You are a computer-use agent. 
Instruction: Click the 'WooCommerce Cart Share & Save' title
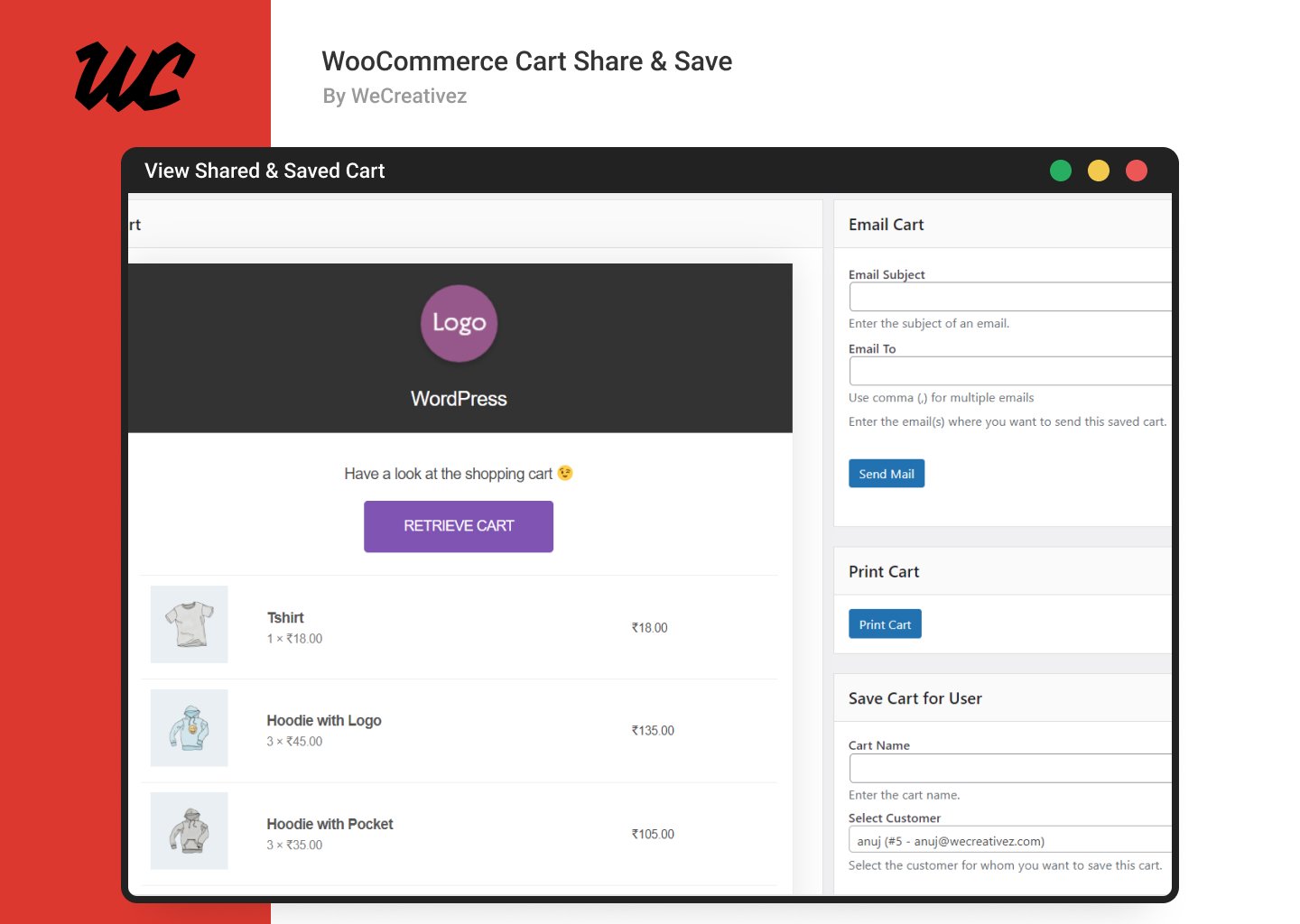click(x=527, y=61)
